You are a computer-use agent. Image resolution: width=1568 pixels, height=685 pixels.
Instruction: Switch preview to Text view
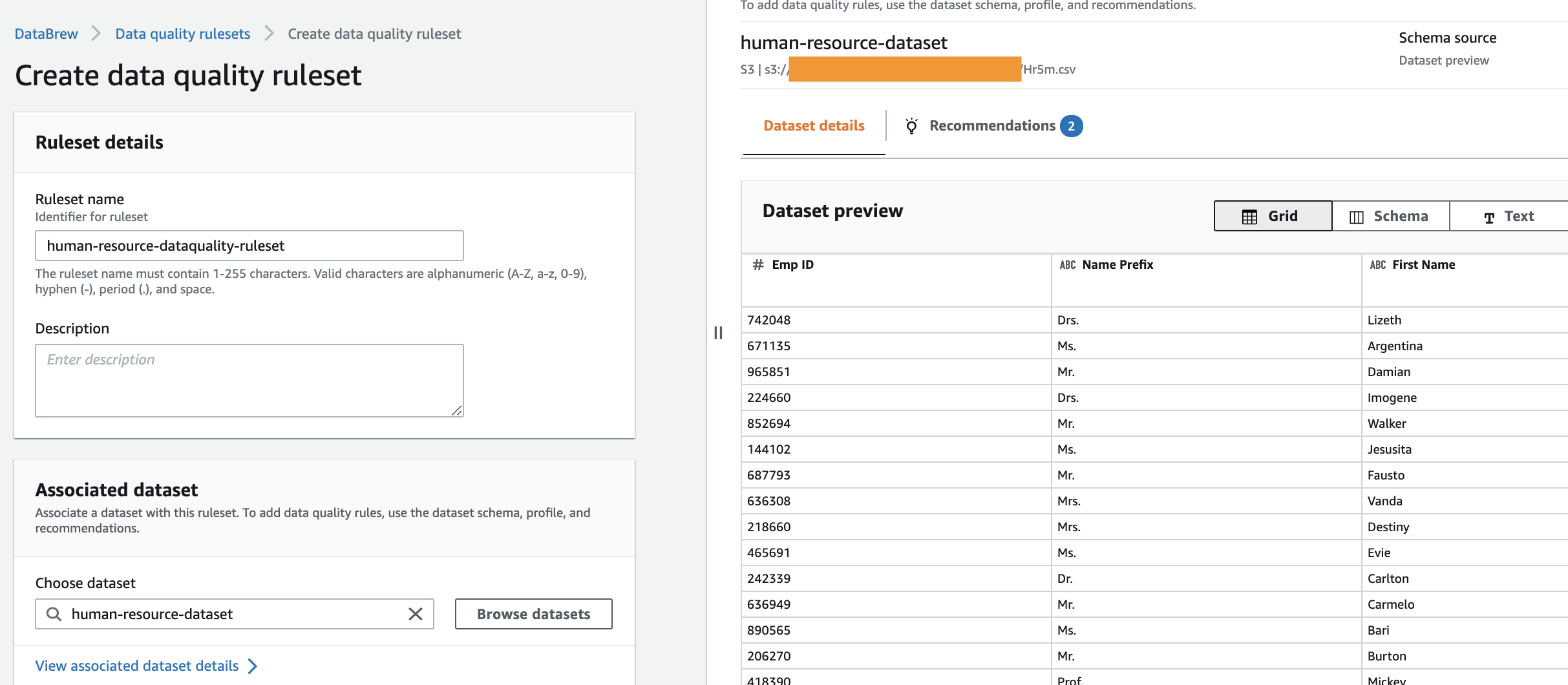tap(1509, 216)
